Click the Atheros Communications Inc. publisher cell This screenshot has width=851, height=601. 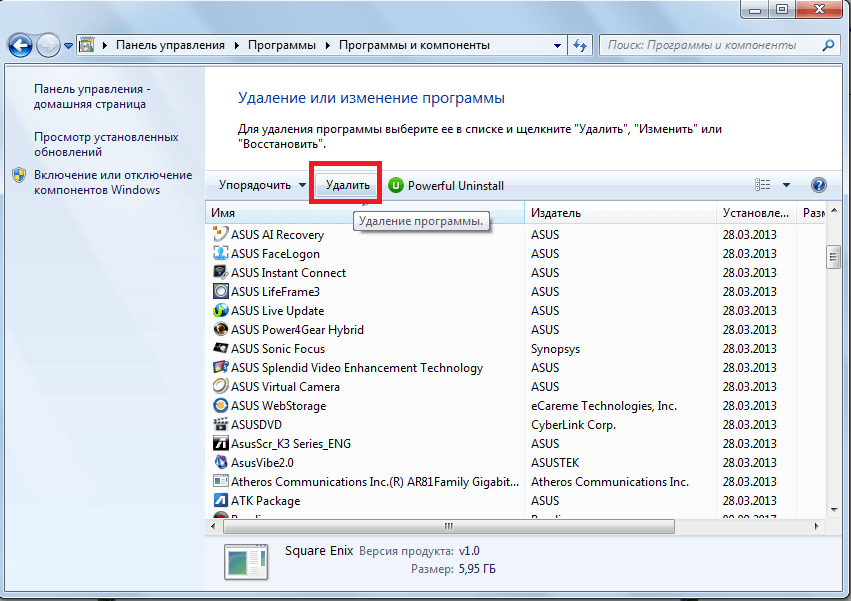tap(609, 482)
